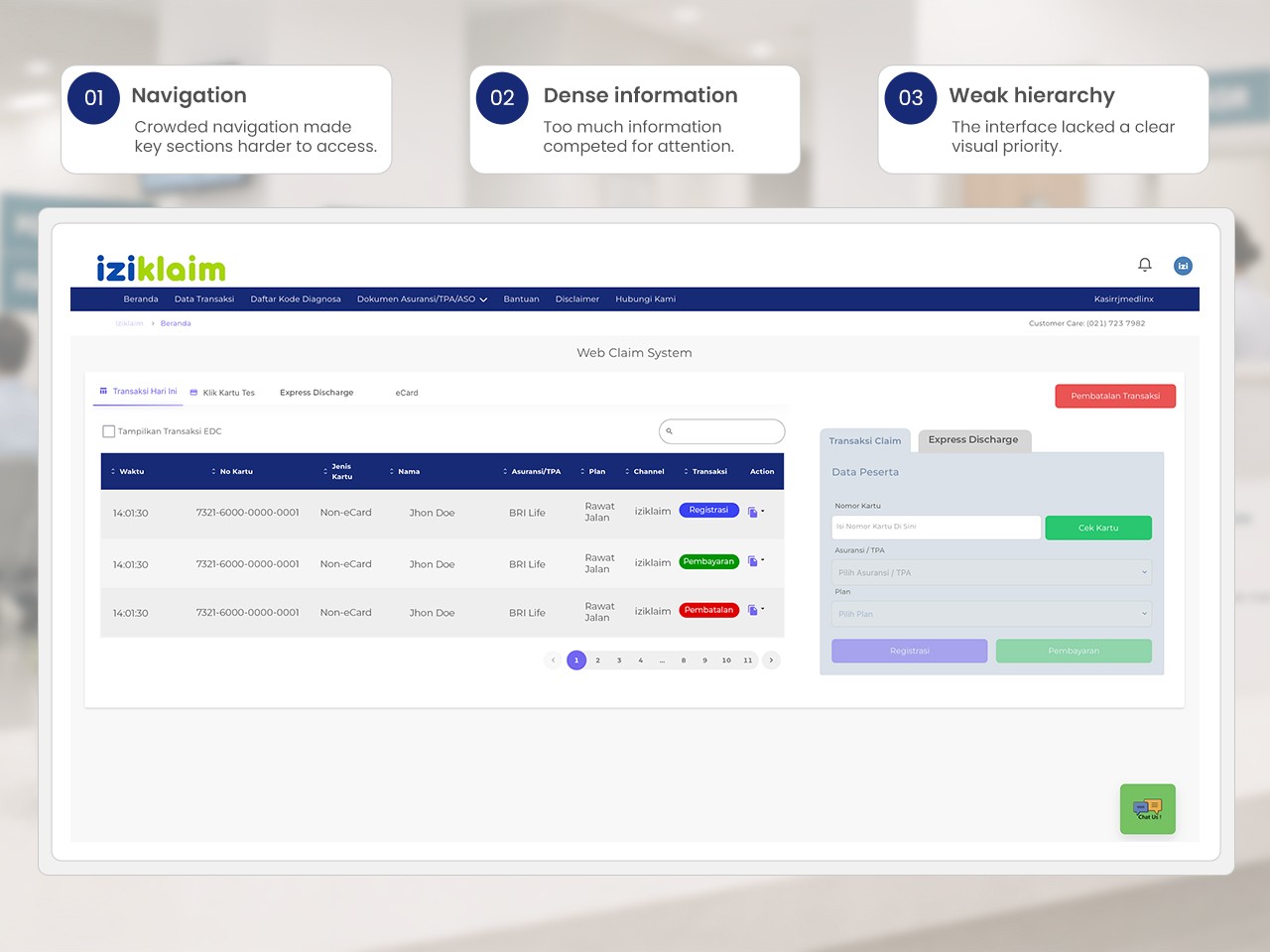Click the Disclaimer link in navigation
The height and width of the screenshot is (952, 1270).
577,298
